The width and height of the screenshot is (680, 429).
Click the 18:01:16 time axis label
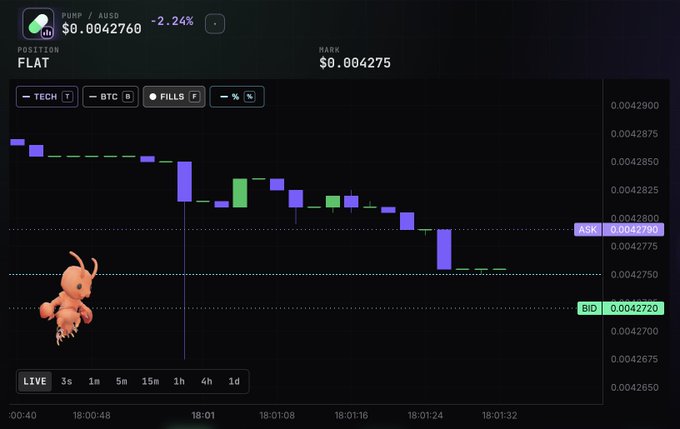click(351, 416)
